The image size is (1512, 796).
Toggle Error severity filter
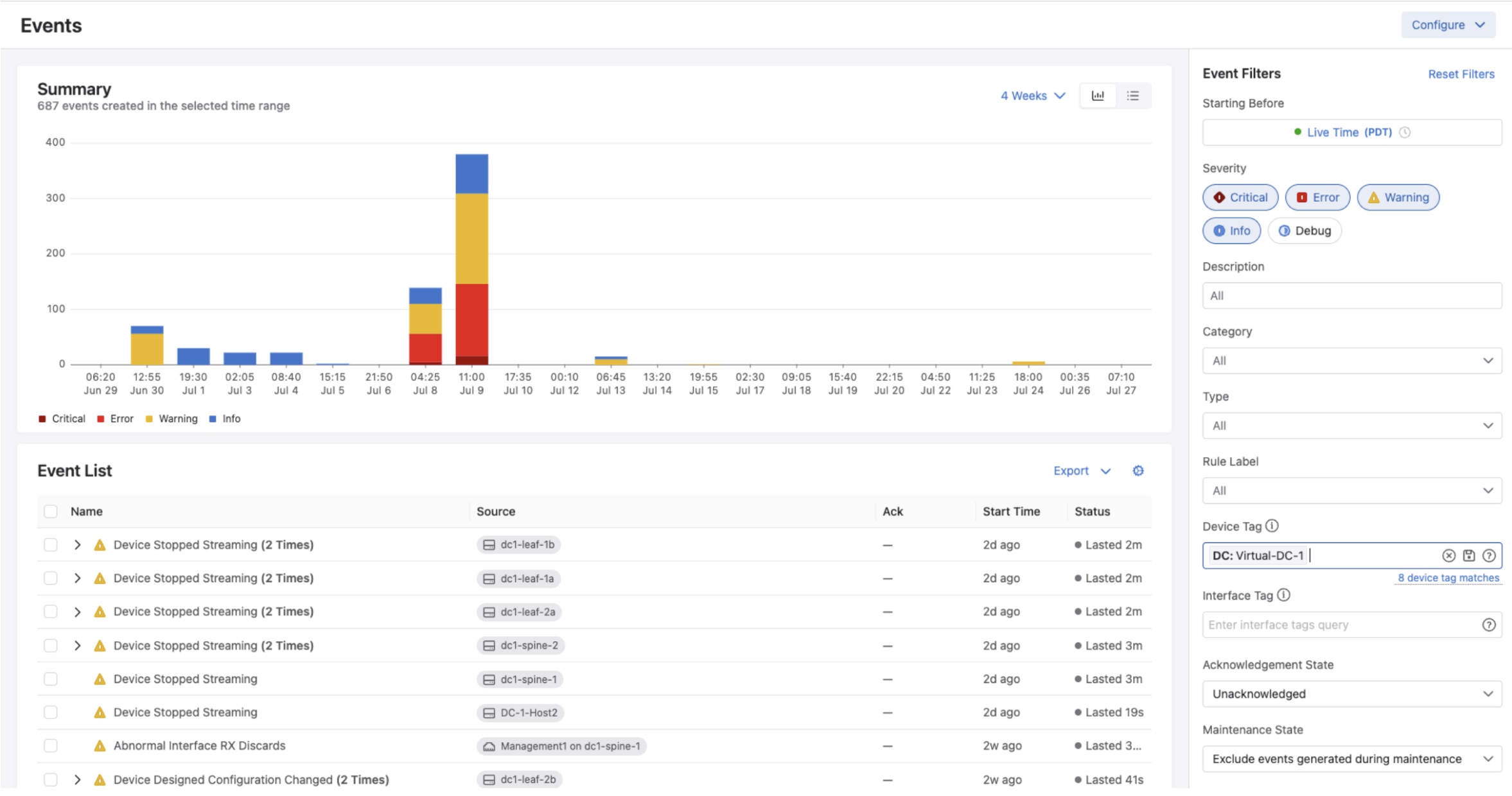pos(1317,197)
